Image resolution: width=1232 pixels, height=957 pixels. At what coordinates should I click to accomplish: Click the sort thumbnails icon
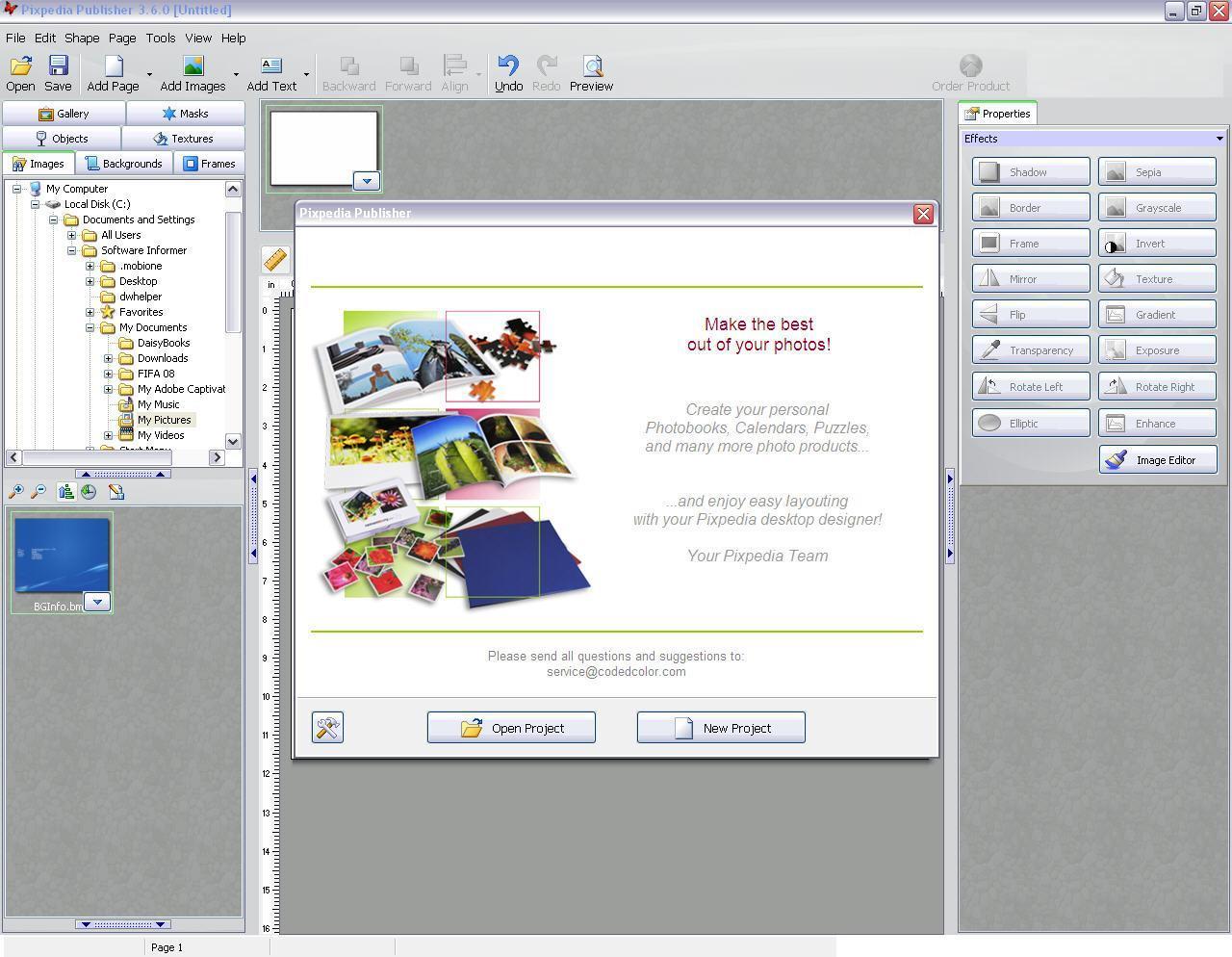[66, 492]
